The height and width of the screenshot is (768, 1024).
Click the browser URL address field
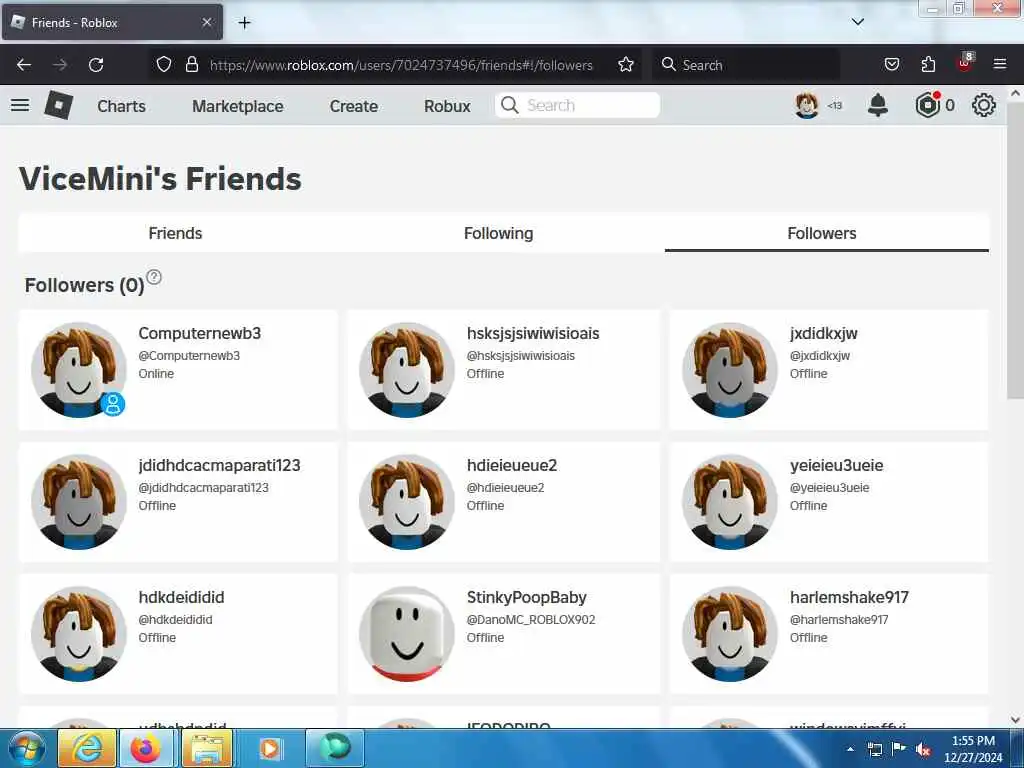[401, 65]
